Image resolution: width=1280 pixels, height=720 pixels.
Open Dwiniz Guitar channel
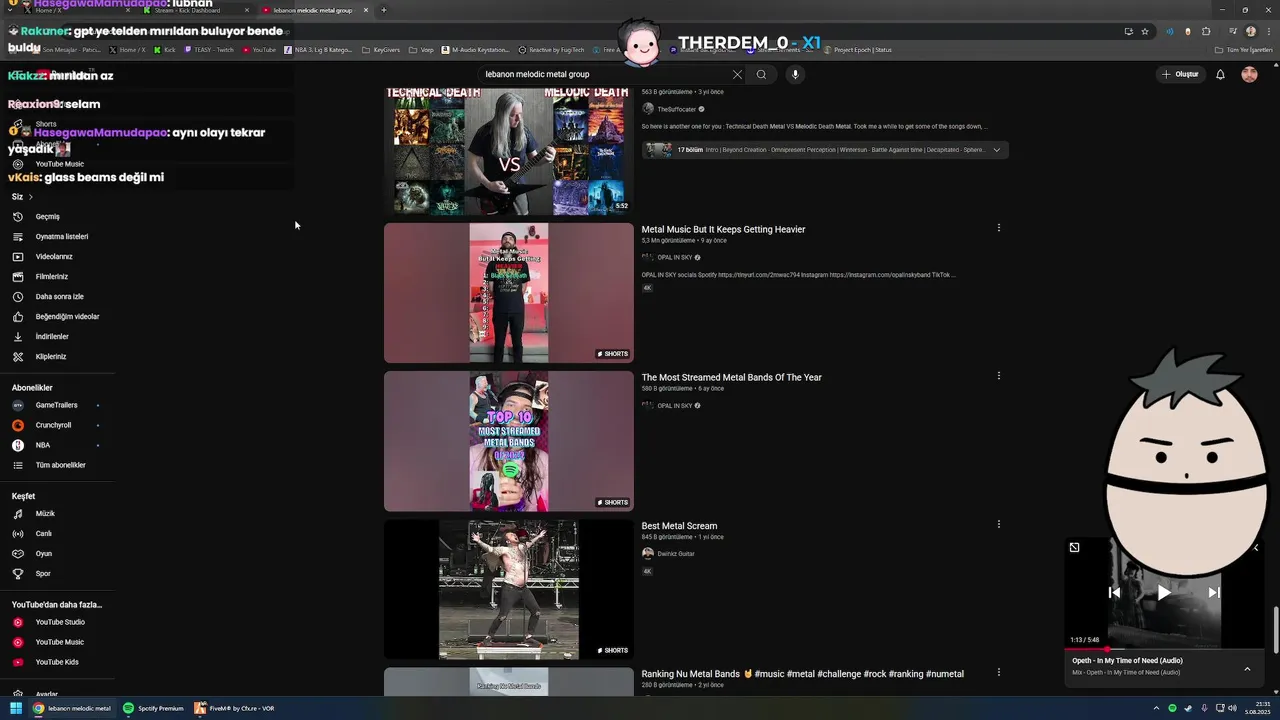[x=676, y=554]
